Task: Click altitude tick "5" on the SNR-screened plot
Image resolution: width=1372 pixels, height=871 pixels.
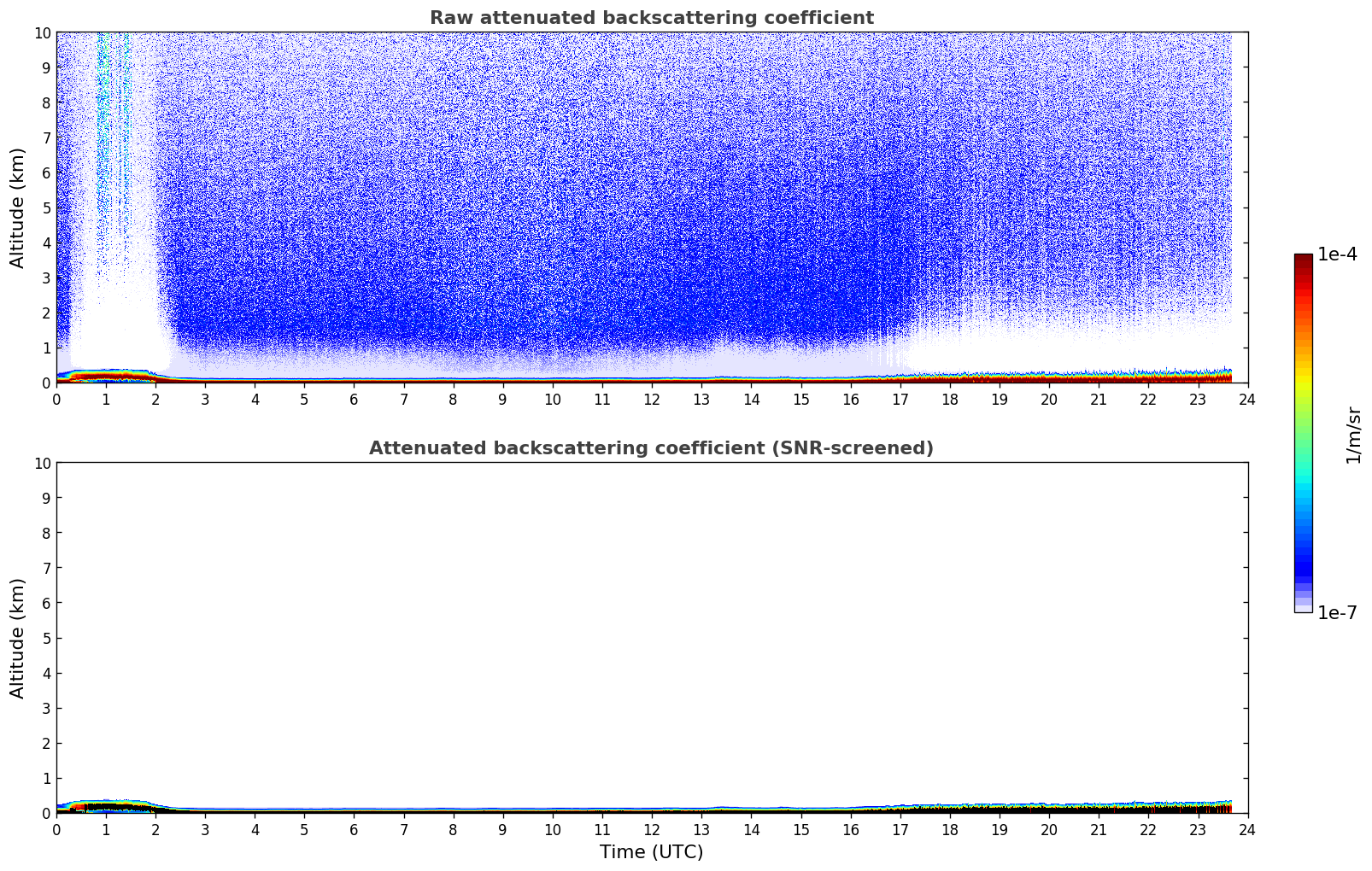Action: 46,638
